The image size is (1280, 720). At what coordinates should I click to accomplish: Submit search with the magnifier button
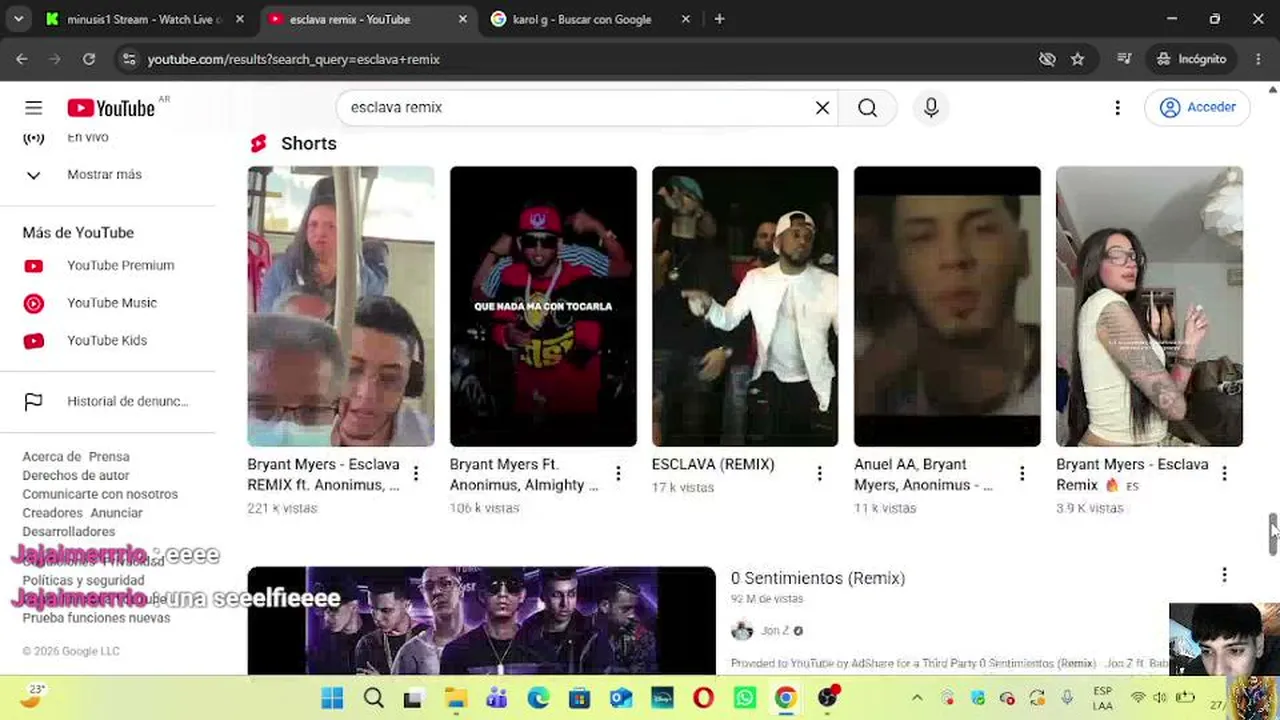click(867, 108)
